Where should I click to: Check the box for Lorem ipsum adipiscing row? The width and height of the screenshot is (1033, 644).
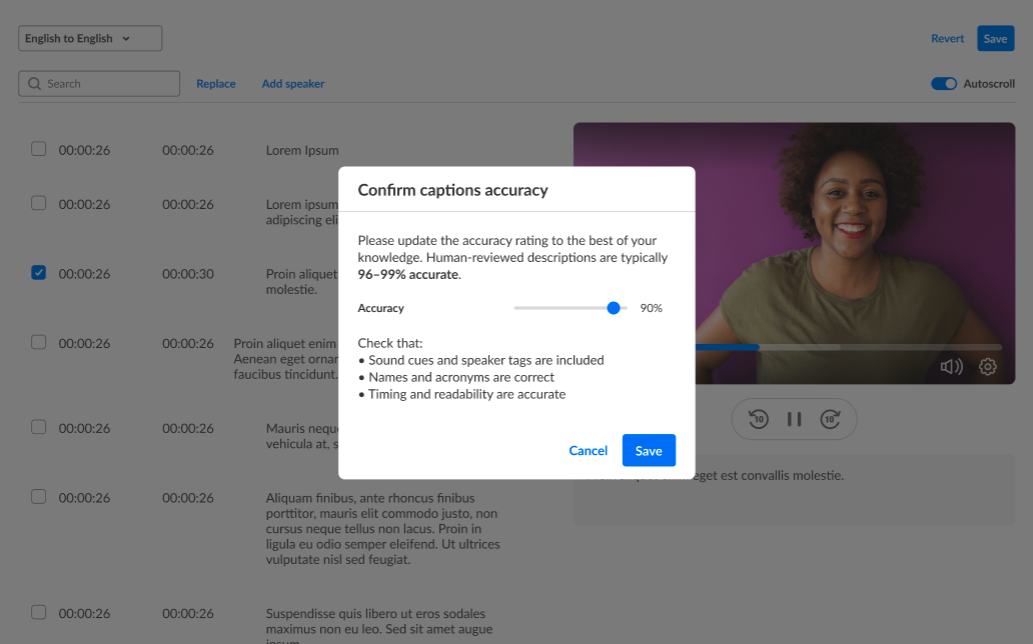[39, 203]
